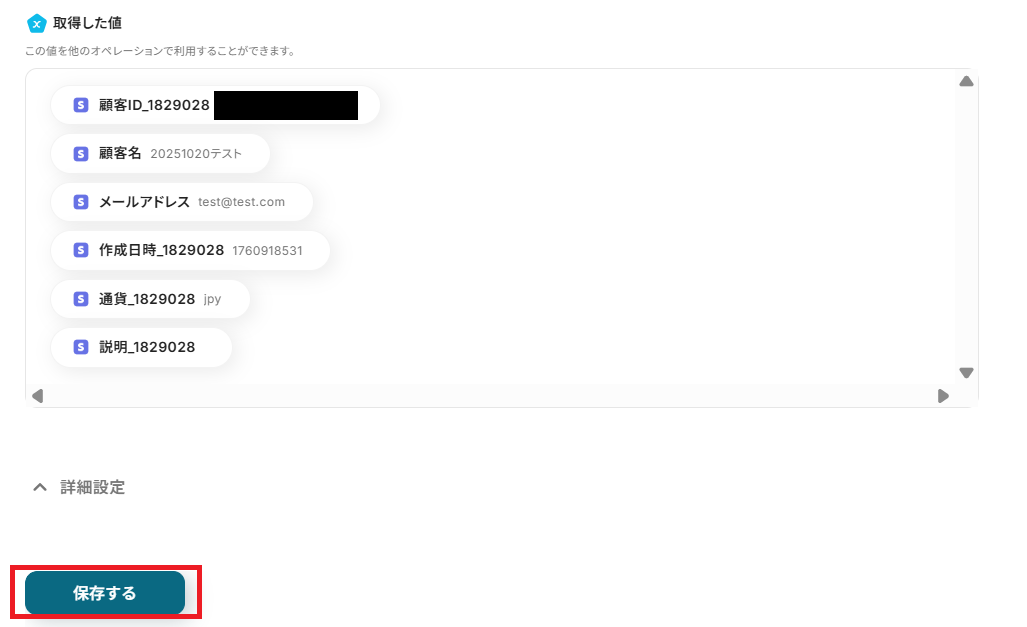Collapse 詳細設定 using the chevron arrow
1027x627 pixels.
(40, 487)
